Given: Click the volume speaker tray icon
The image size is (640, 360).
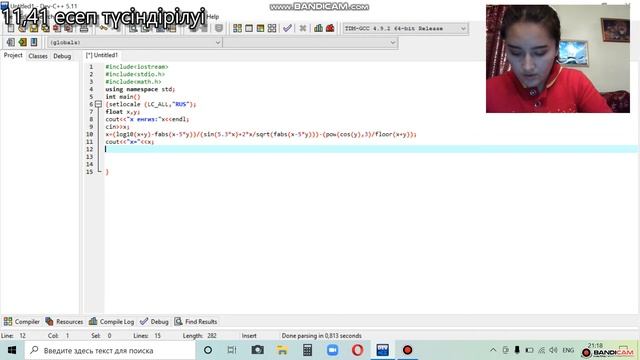Looking at the screenshot, I should [553, 350].
